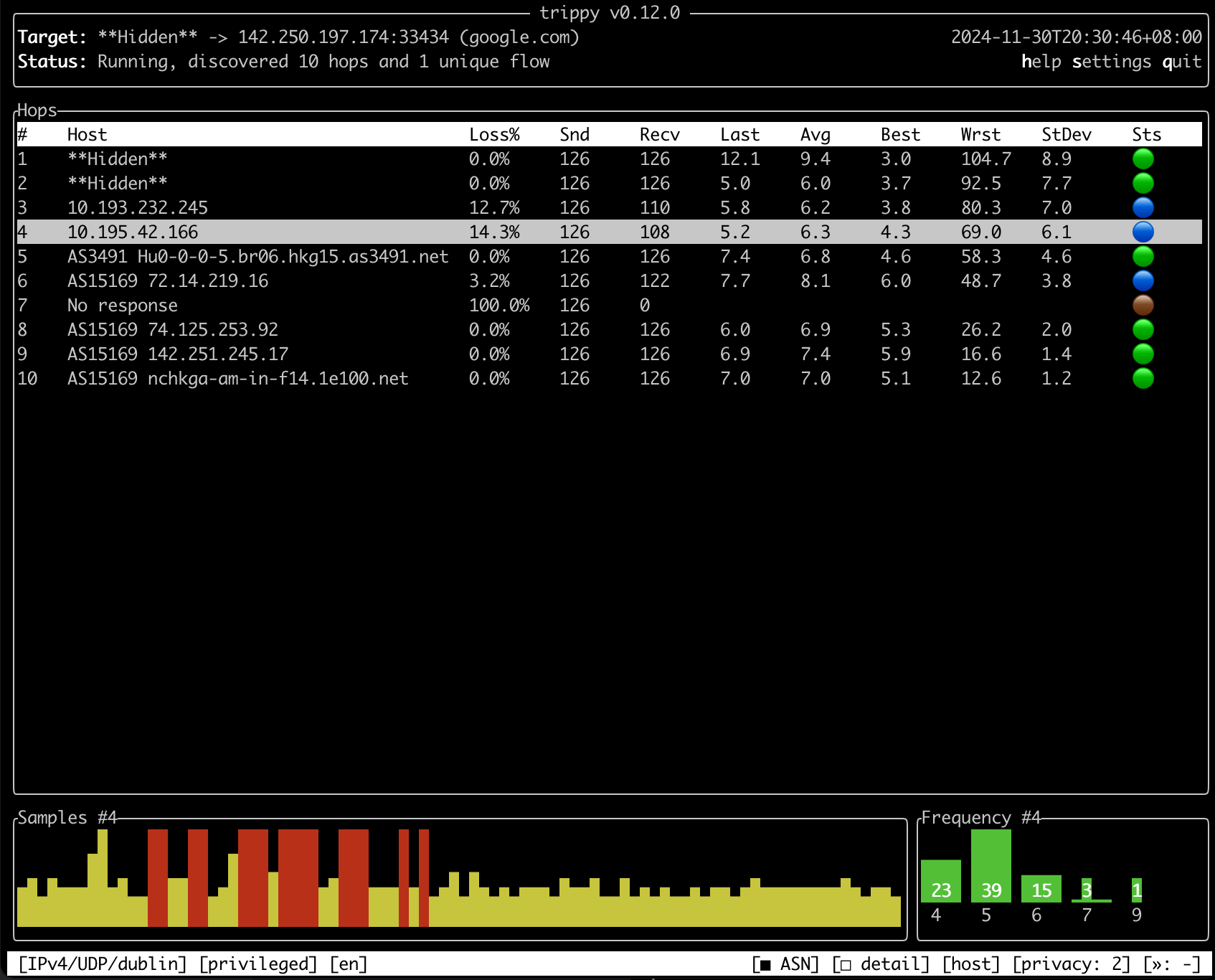1215x980 pixels.
Task: Click the [privileged] status bar entry
Action: click(x=258, y=963)
